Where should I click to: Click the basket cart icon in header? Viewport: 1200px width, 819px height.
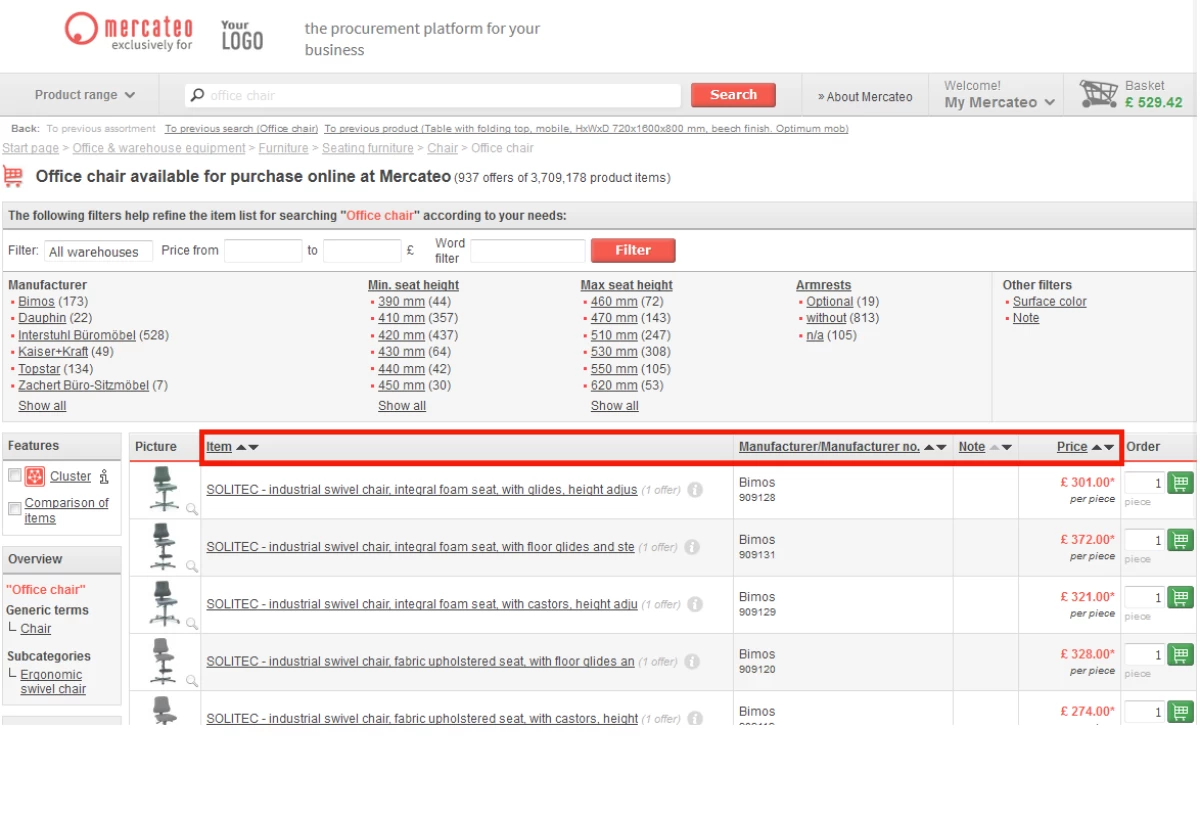point(1098,94)
